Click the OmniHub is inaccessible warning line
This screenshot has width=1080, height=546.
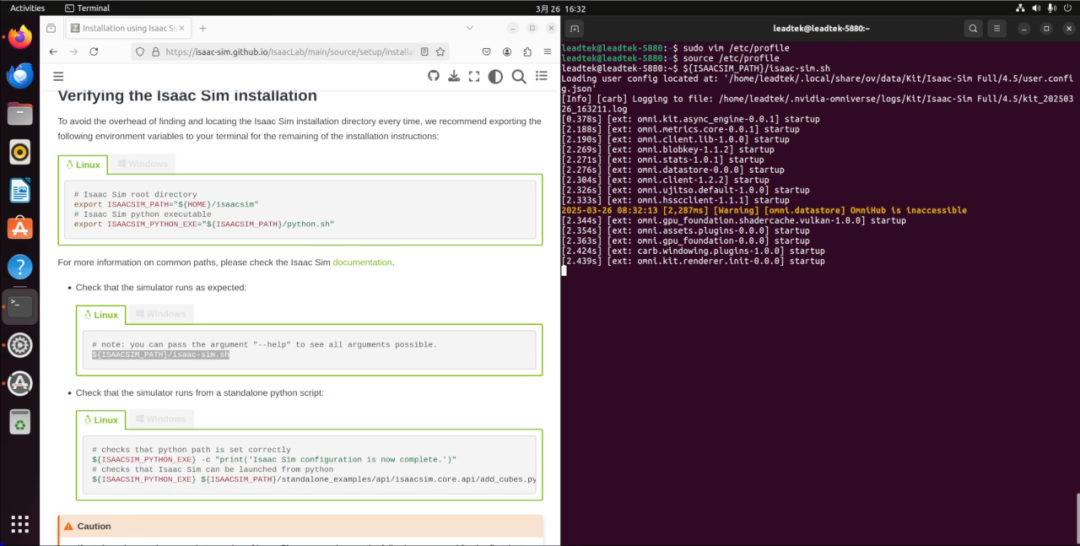(764, 210)
